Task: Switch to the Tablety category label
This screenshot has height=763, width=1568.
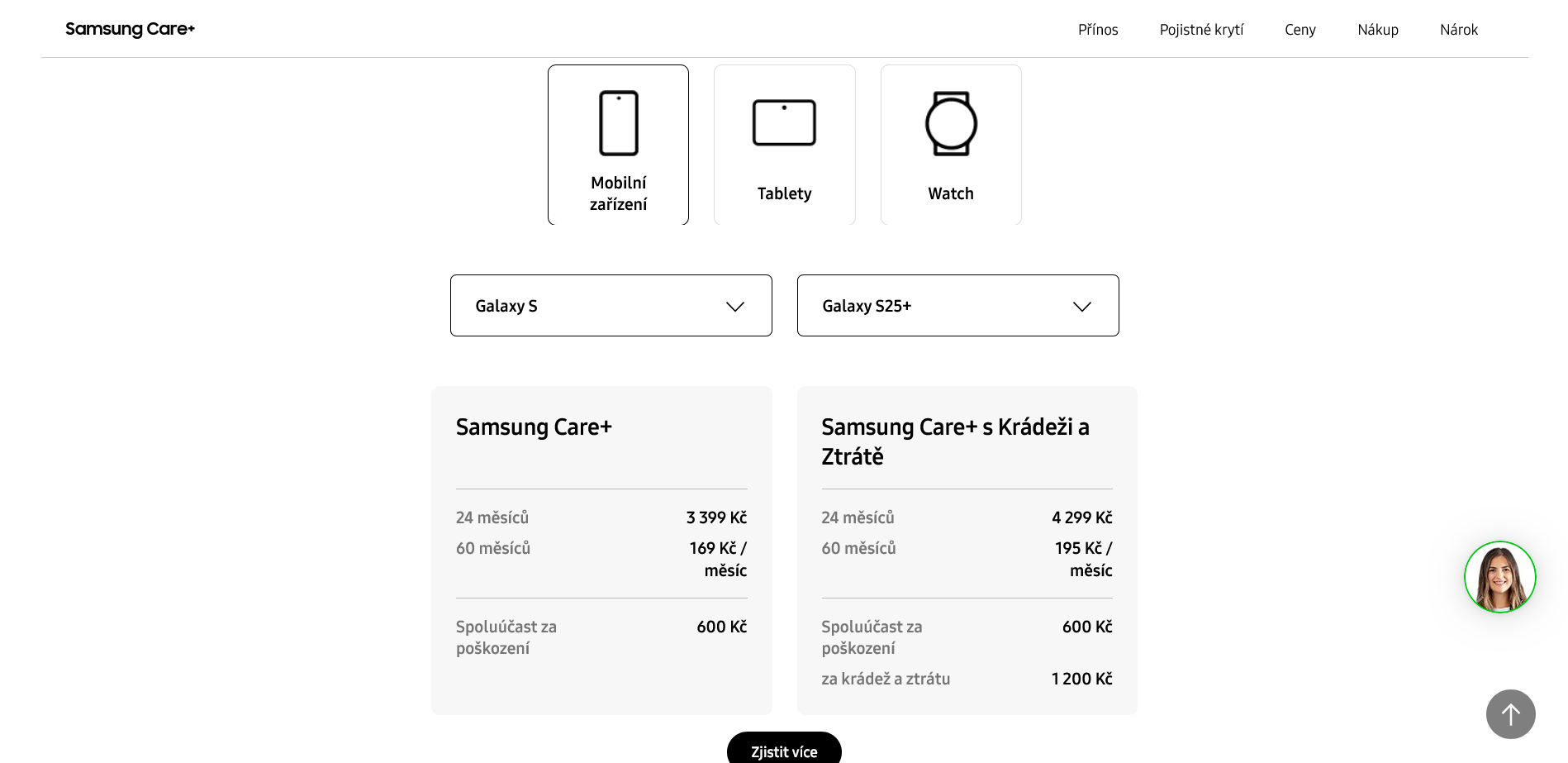Action: 784,193
